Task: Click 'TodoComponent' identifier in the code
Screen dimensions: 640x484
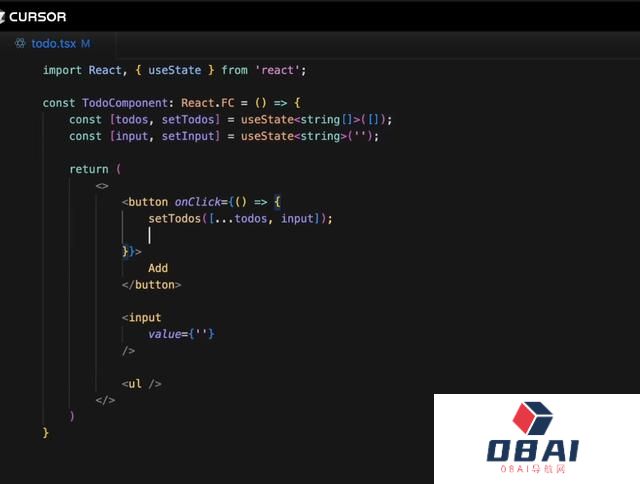Action: (x=125, y=103)
